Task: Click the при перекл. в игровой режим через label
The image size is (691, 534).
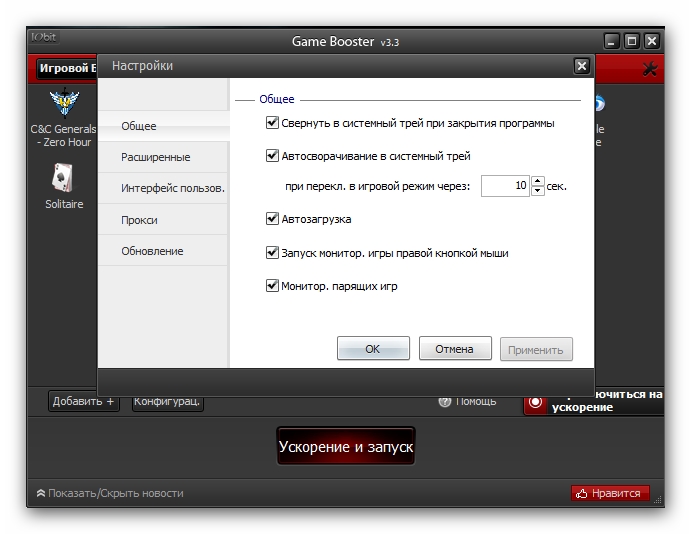Action: (x=377, y=186)
